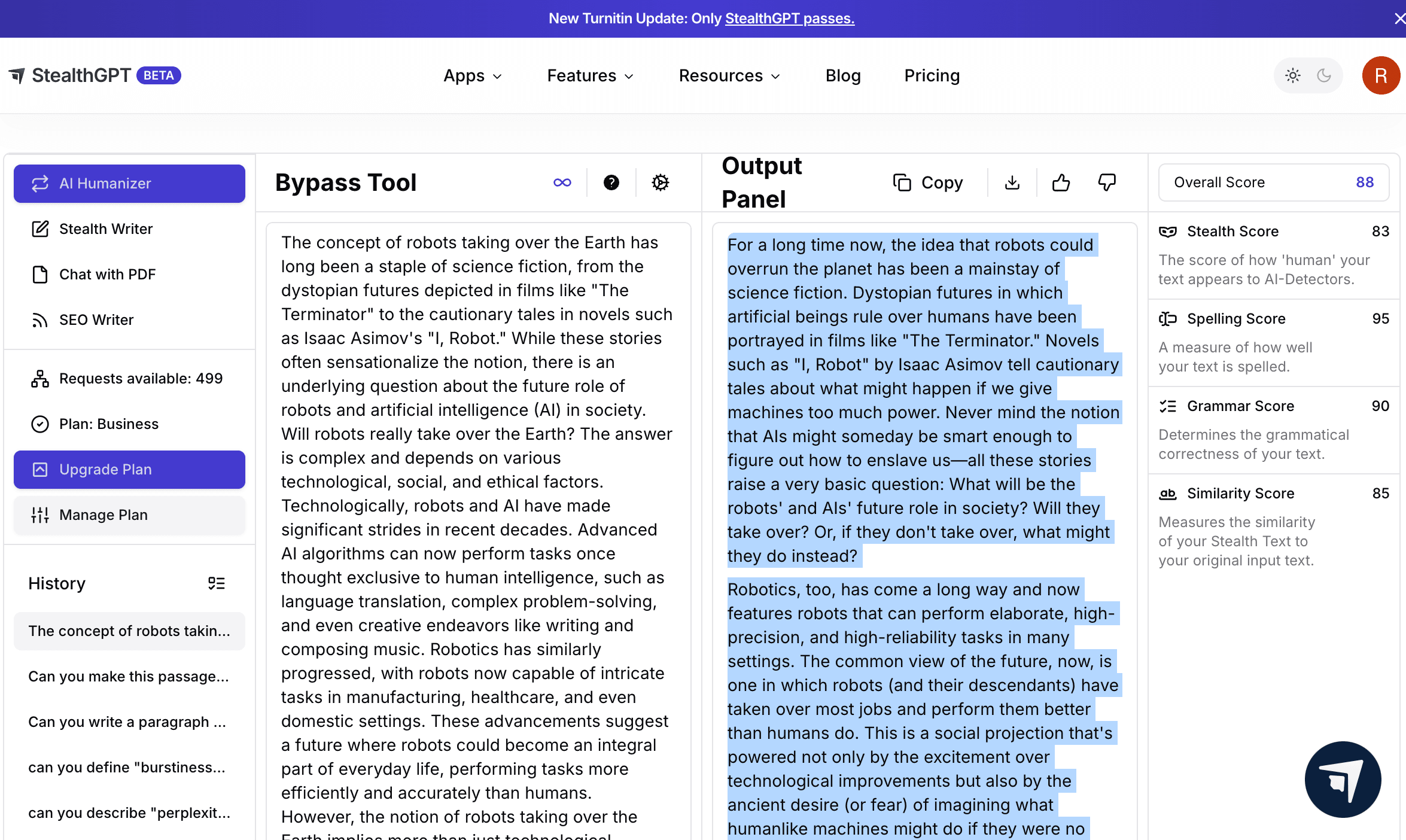The image size is (1406, 840).
Task: Follow the StealthGPT passes banner link
Action: coord(789,19)
